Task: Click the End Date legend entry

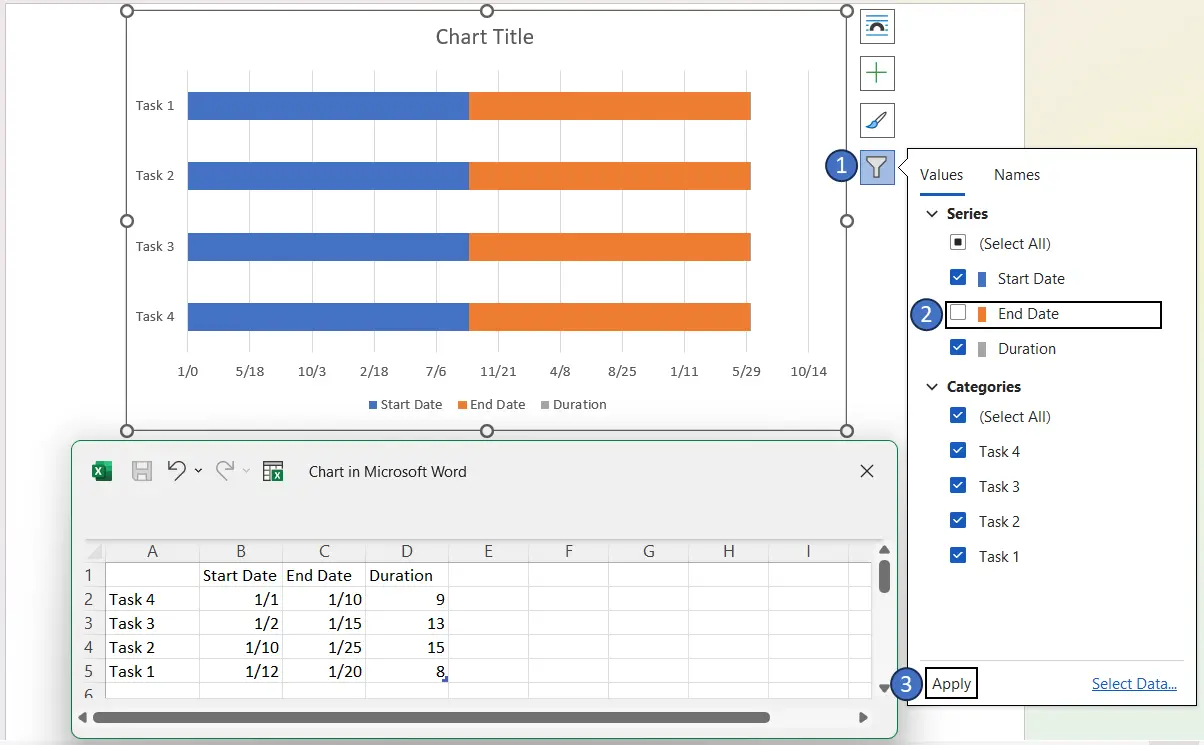Action: point(491,405)
